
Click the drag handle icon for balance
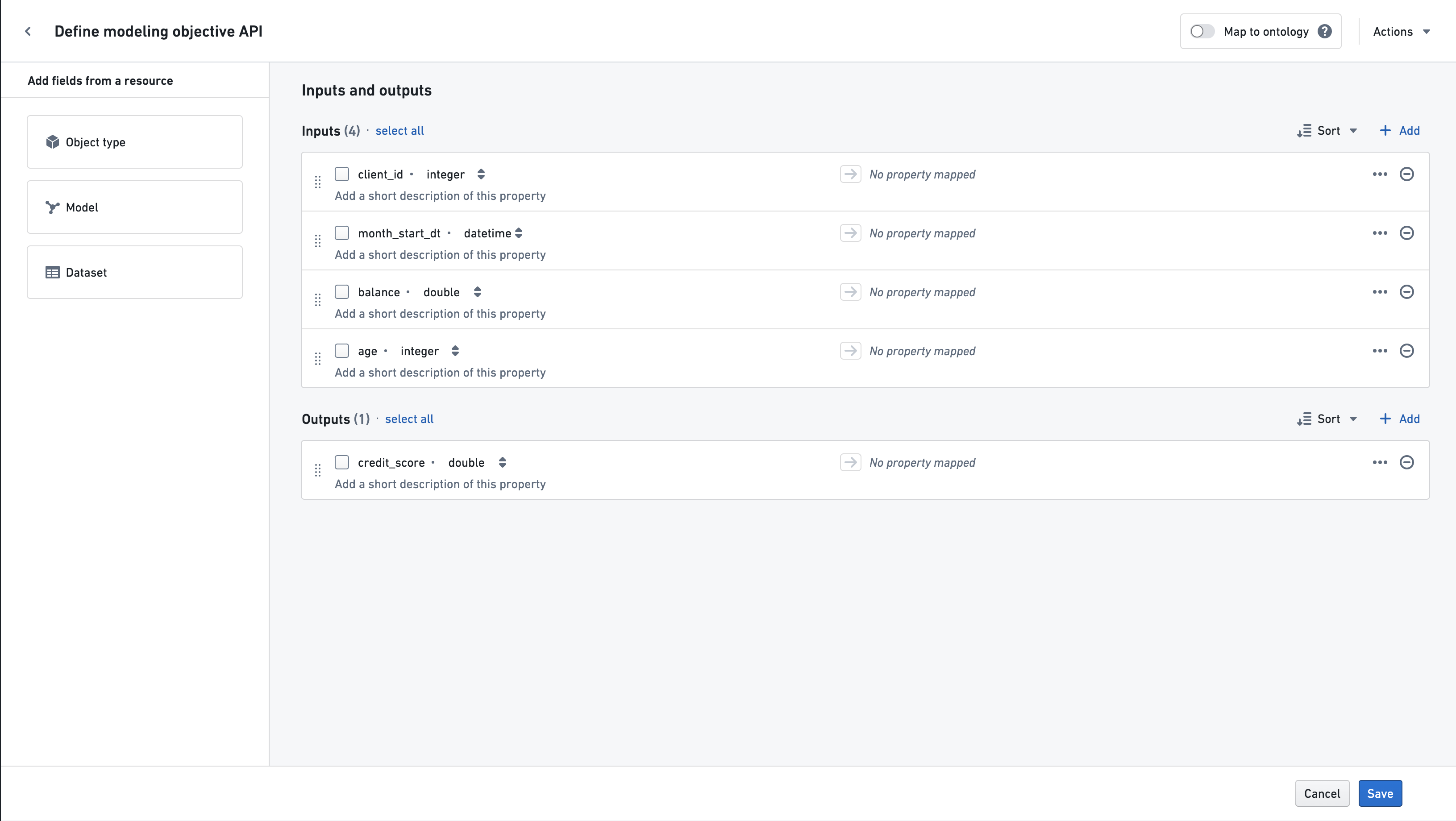318,300
